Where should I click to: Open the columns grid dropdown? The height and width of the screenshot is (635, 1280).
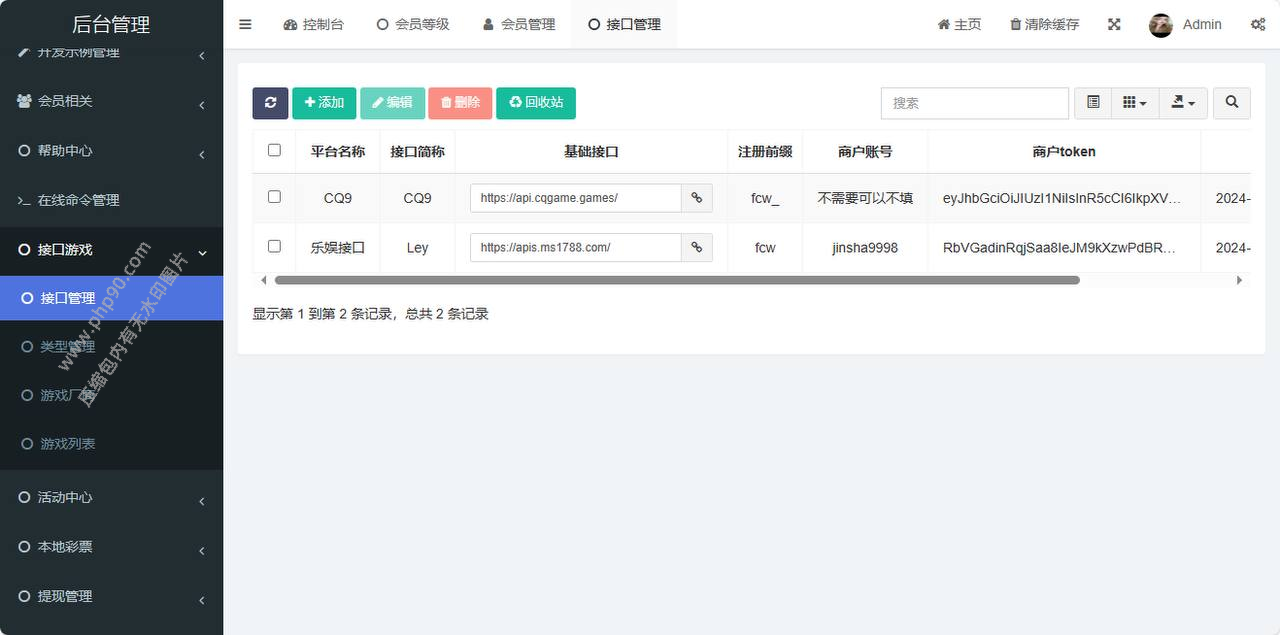tap(1134, 103)
